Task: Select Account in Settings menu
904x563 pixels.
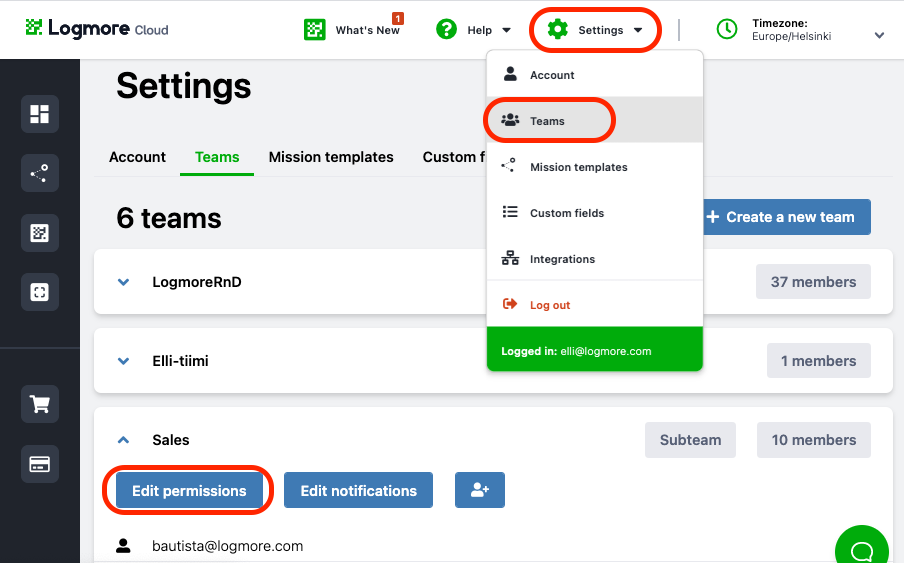Action: click(x=595, y=74)
